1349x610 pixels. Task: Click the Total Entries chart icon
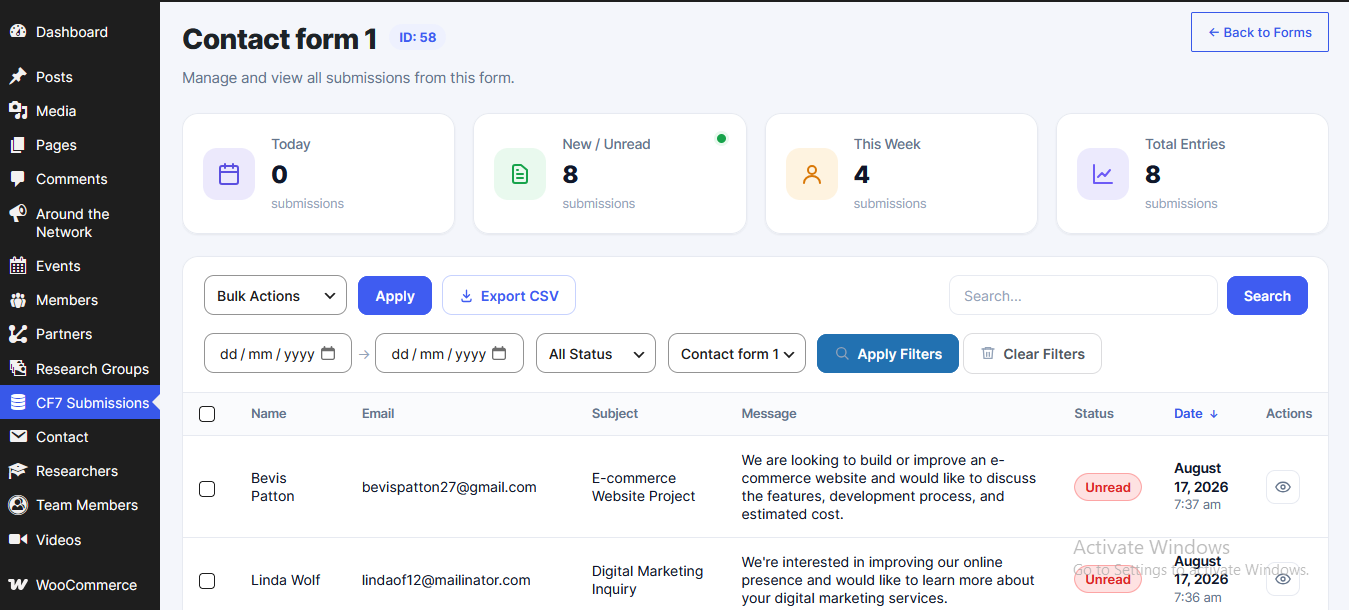[x=1103, y=174]
